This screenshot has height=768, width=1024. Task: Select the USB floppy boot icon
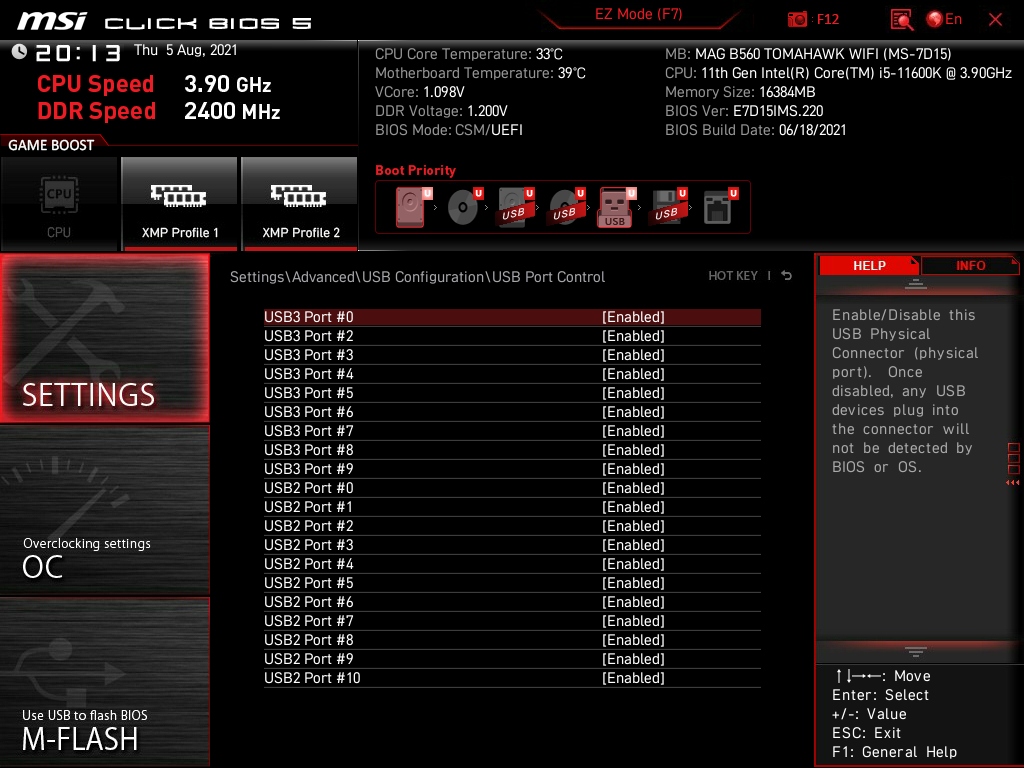[x=667, y=207]
